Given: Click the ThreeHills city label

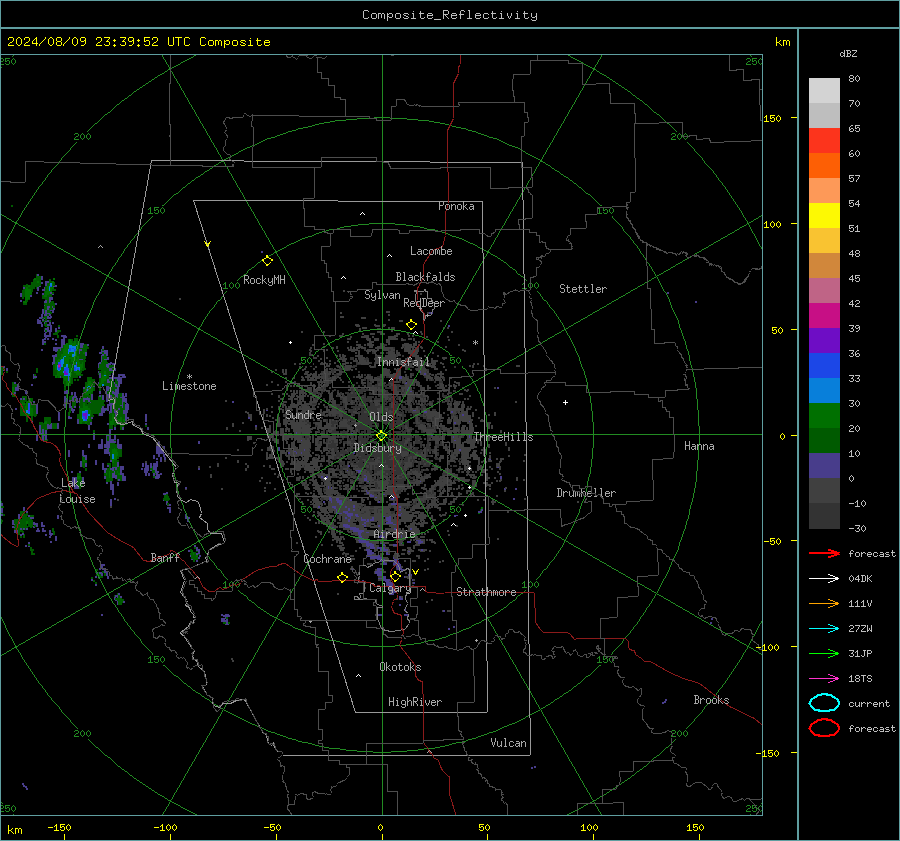Looking at the screenshot, I should coord(503,437).
